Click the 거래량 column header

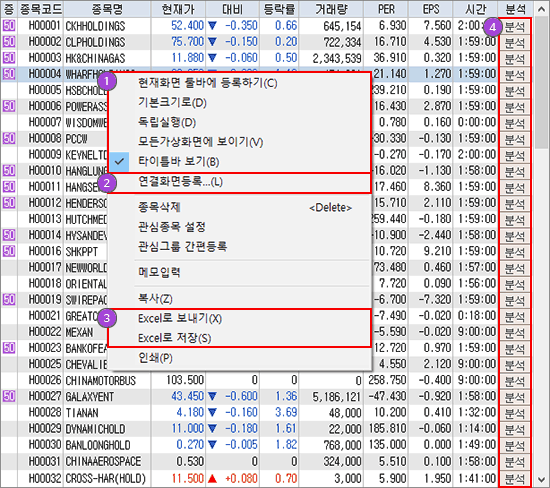click(x=331, y=9)
